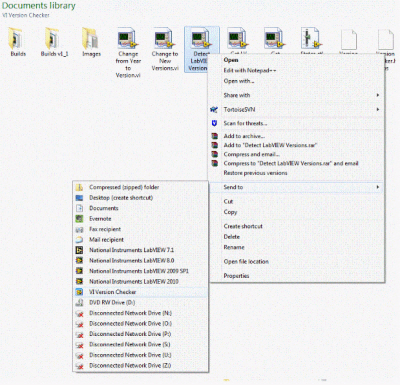
Task: Choose Restore previous versions
Action: pyautogui.click(x=255, y=173)
